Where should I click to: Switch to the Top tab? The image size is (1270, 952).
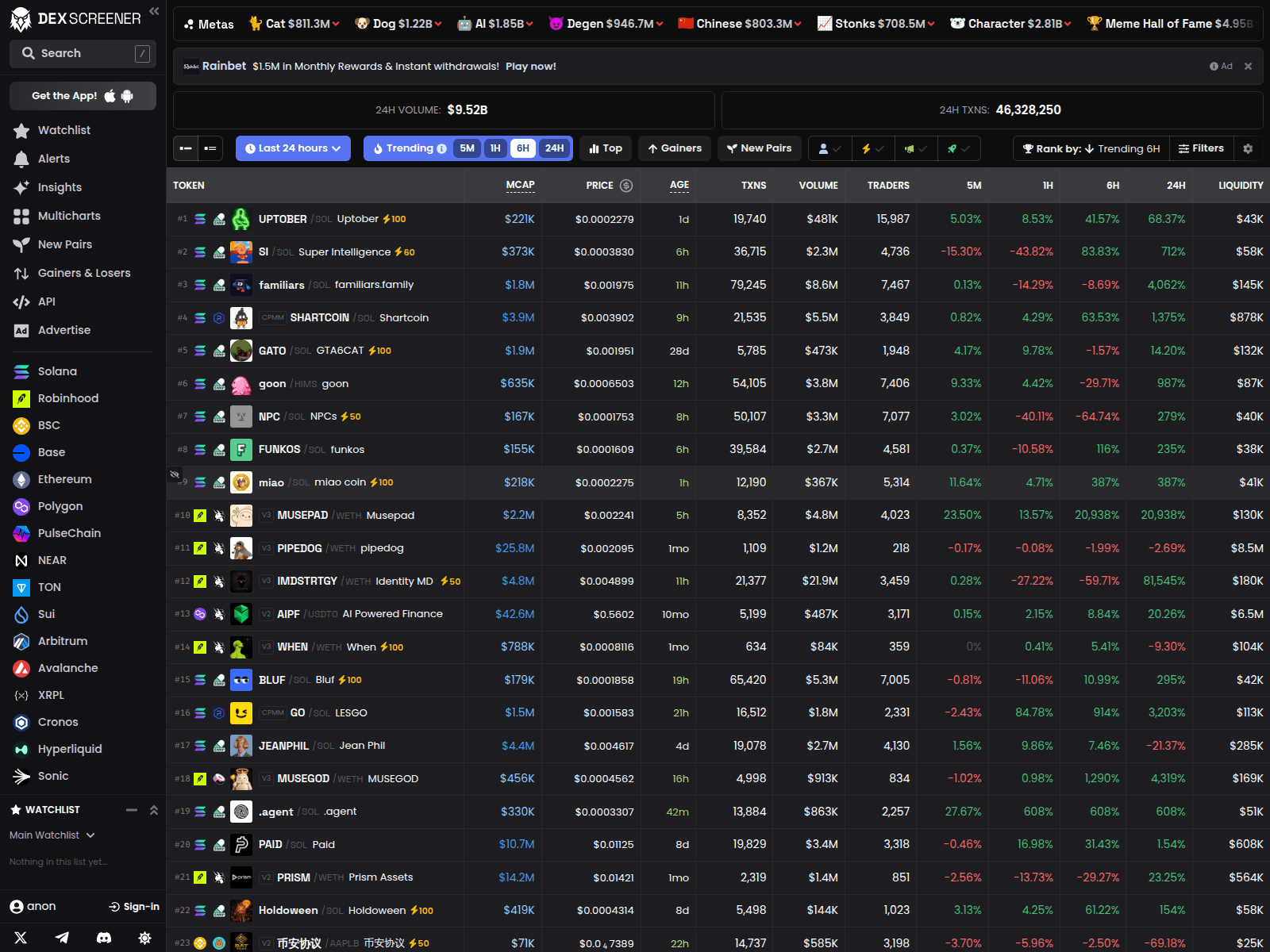[x=606, y=148]
